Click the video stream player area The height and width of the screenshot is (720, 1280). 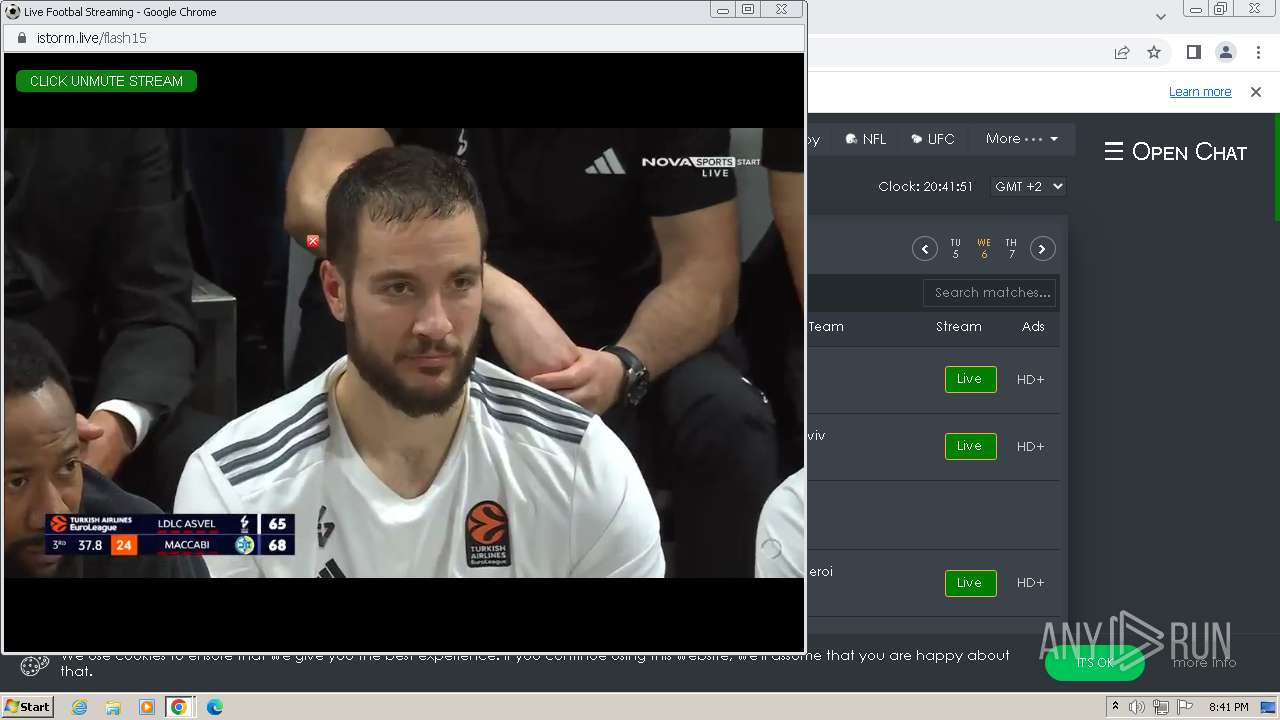pyautogui.click(x=404, y=352)
